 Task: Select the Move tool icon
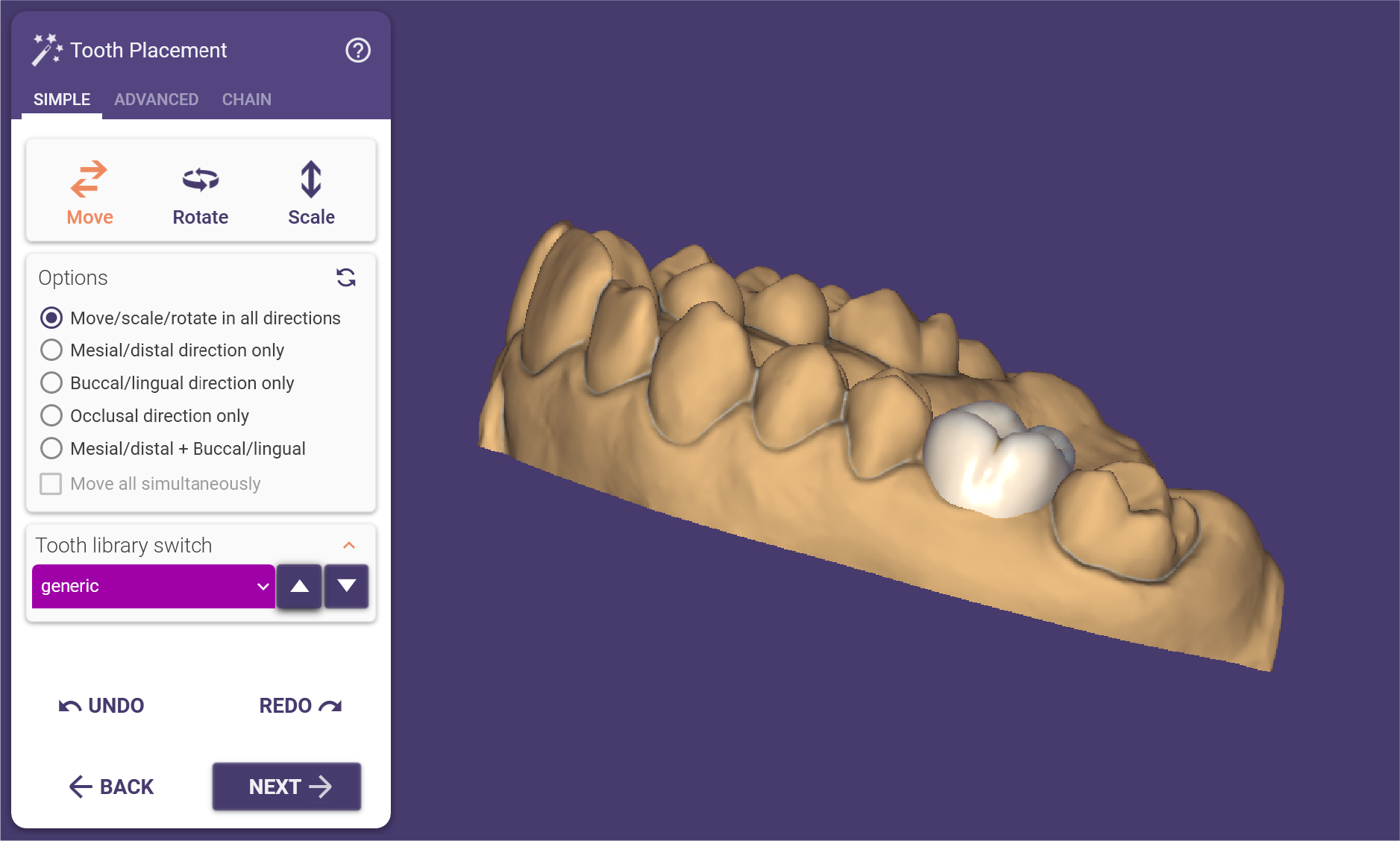(x=89, y=179)
